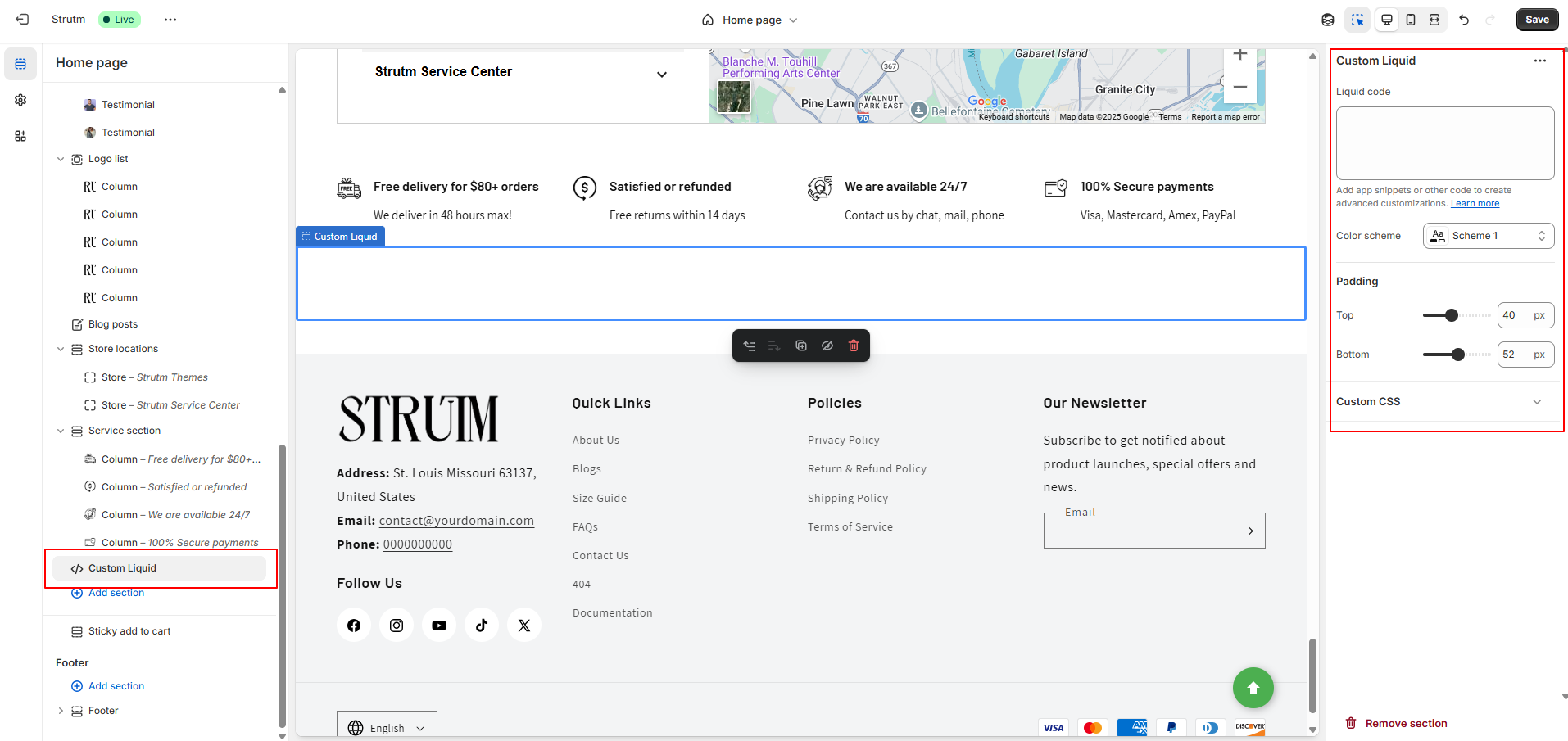Open TikTok icon in footer
This screenshot has height=741, width=1568.
[x=482, y=626]
